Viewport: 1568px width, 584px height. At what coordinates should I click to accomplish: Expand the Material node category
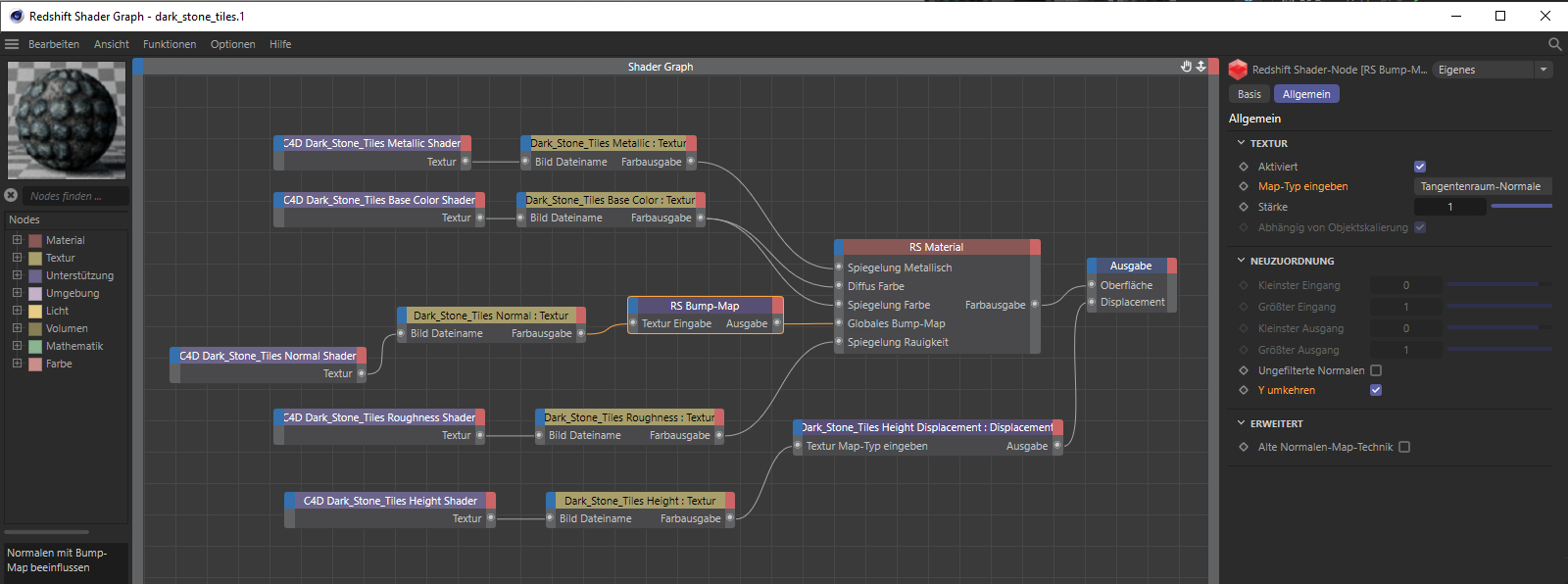coord(17,240)
